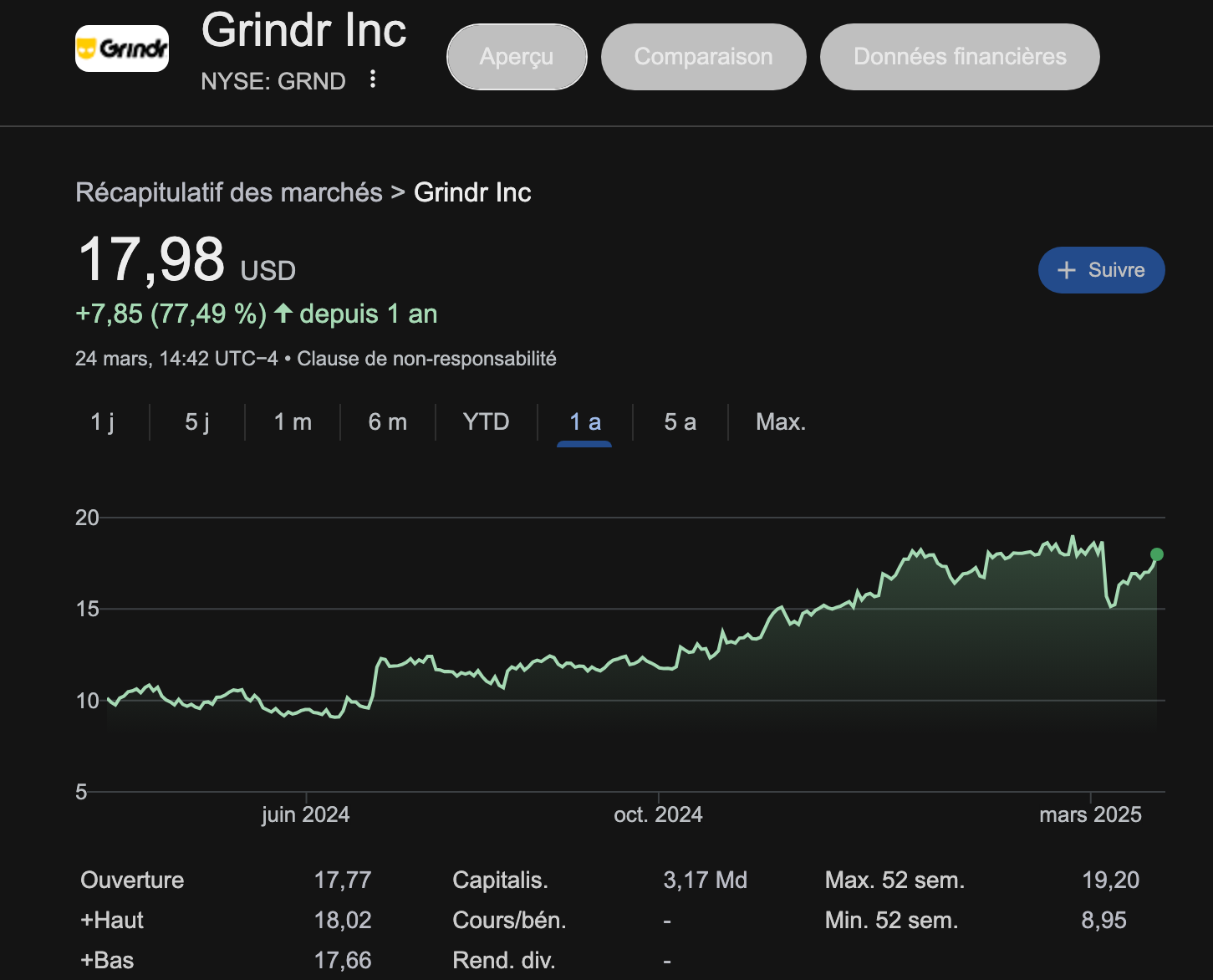Click the Max. 52 sem. label
Screen dimensions: 1213x980
[x=894, y=880]
